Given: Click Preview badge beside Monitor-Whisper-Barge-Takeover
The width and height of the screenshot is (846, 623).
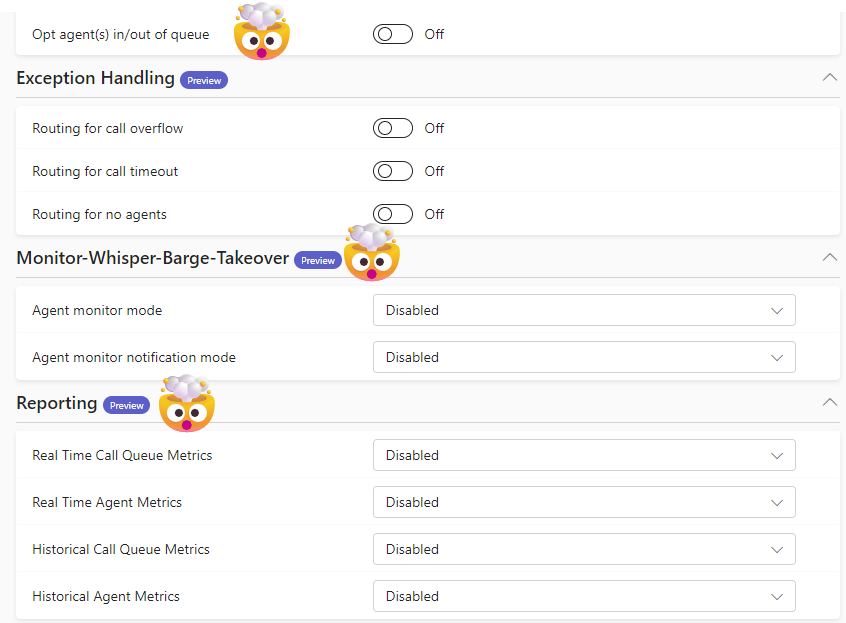Looking at the screenshot, I should pos(318,261).
